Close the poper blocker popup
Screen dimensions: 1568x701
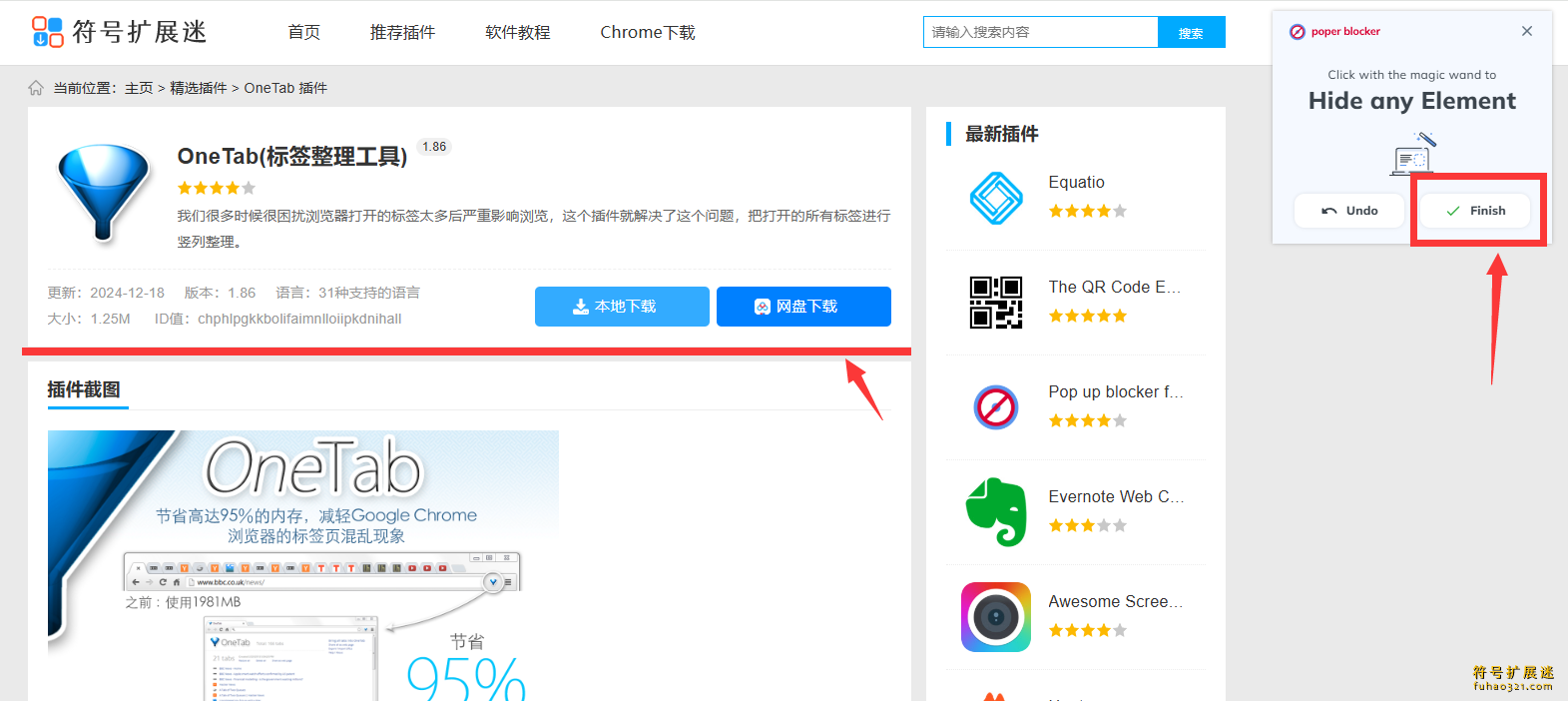point(1527,31)
